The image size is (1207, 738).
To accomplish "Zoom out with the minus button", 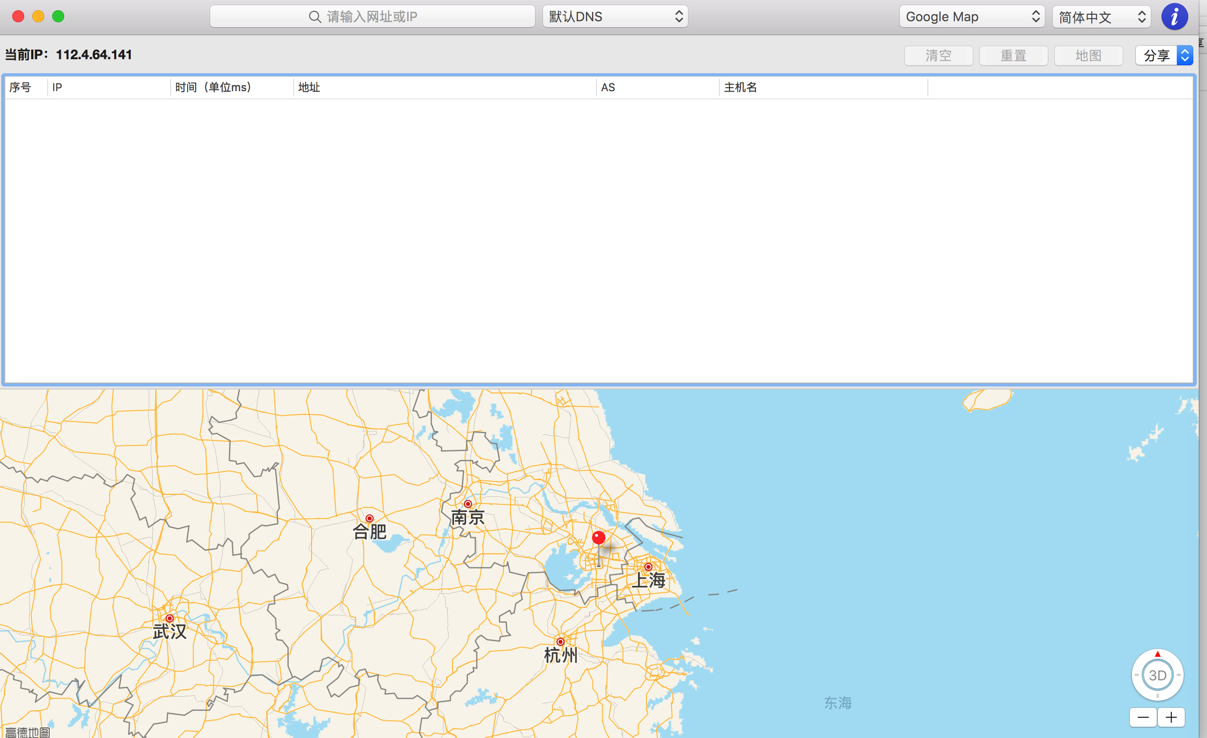I will coord(1143,717).
